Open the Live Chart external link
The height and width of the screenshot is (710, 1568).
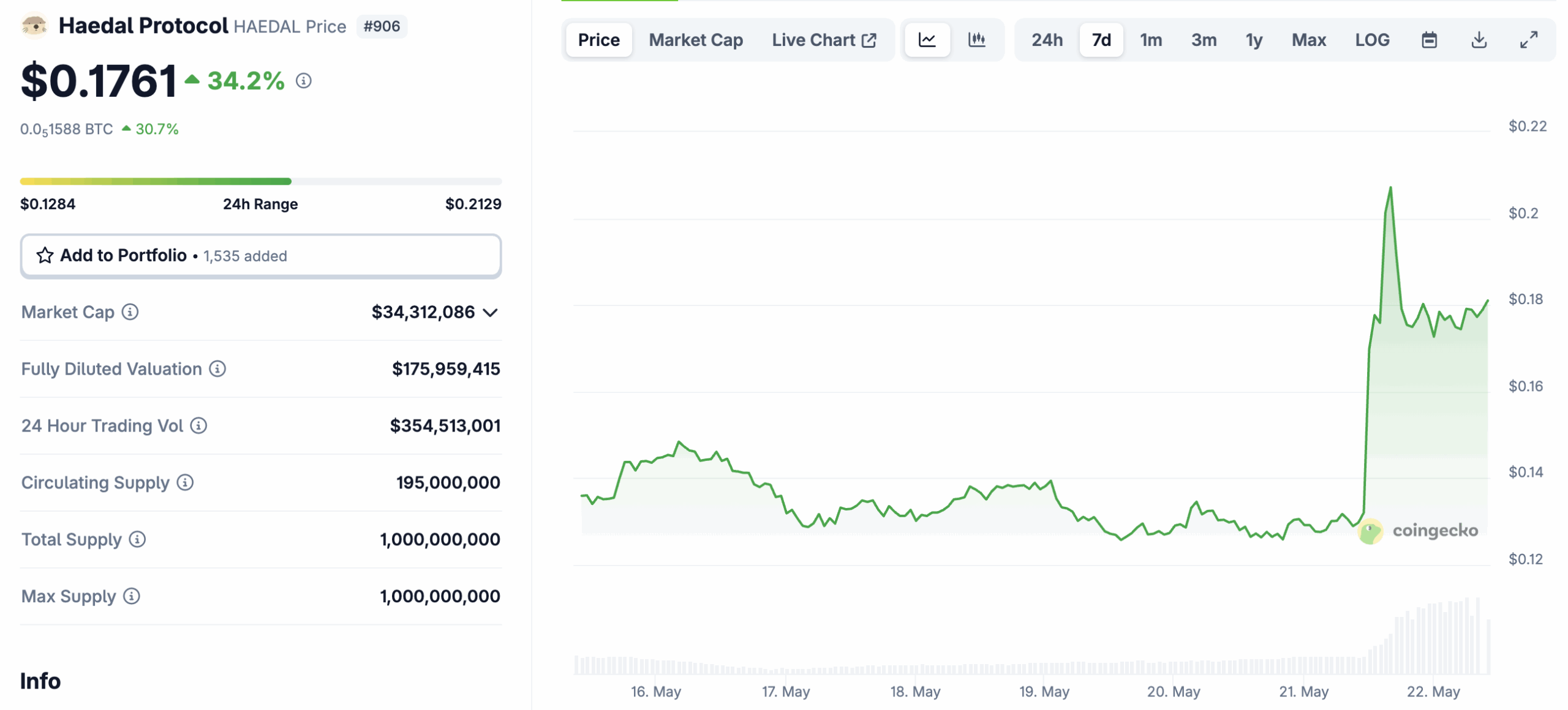824,40
